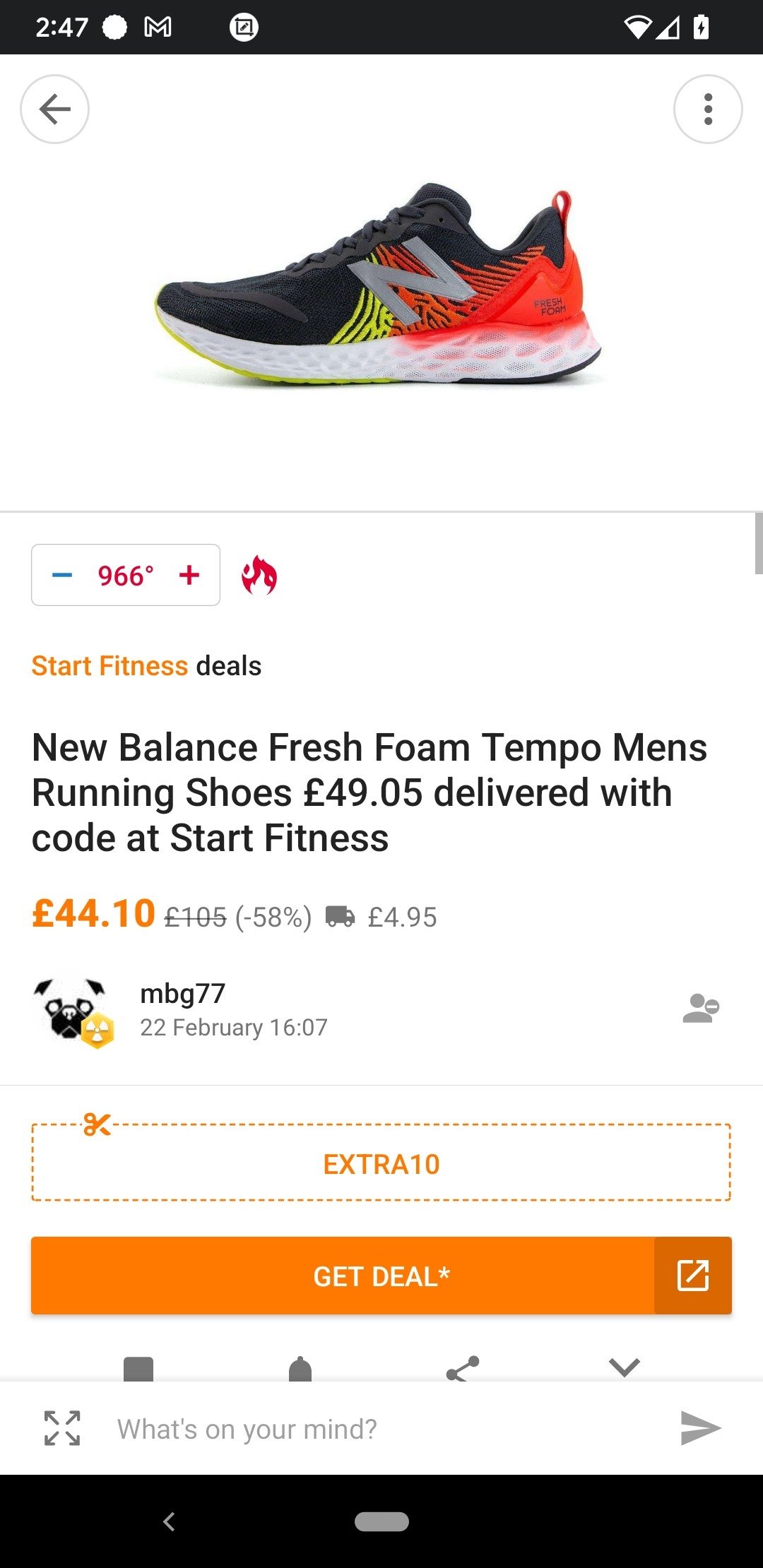Go back using the top arrow button
Image resolution: width=763 pixels, height=1568 pixels.
55,109
